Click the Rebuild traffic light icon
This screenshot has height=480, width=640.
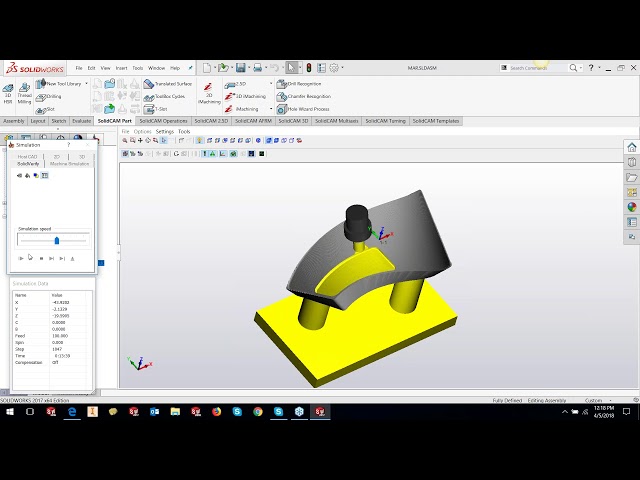(x=309, y=68)
